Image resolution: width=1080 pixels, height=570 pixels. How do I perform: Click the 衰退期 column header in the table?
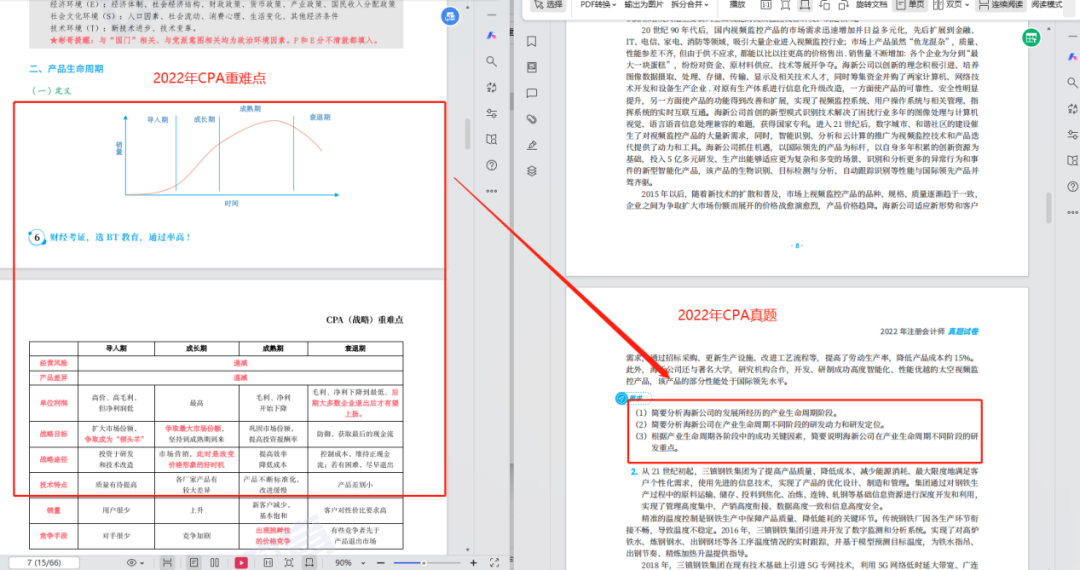tap(355, 348)
